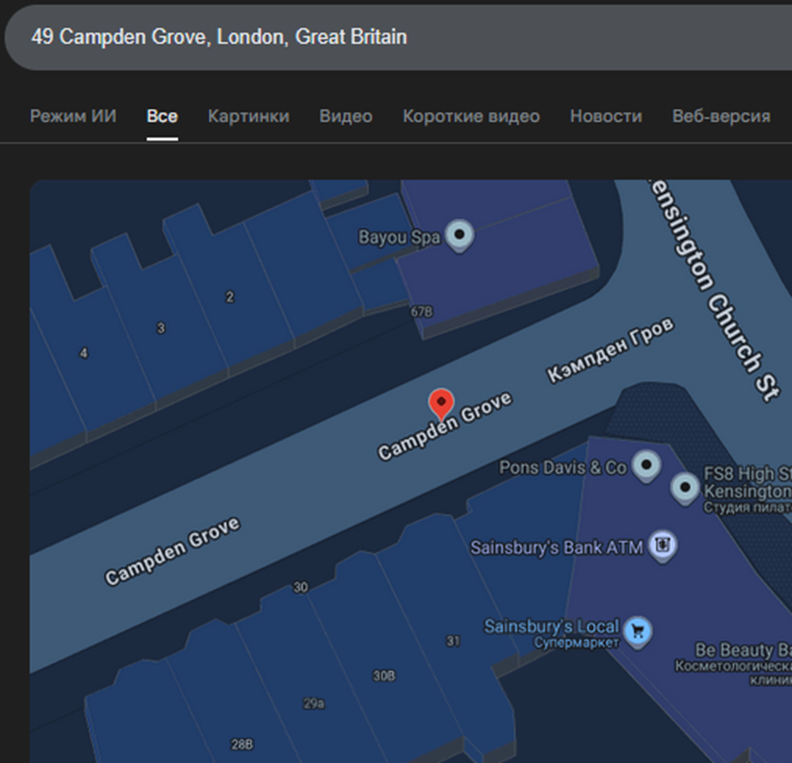Viewport: 792px width, 763px height.
Task: Open the Короткие видео tab
Action: pos(471,116)
